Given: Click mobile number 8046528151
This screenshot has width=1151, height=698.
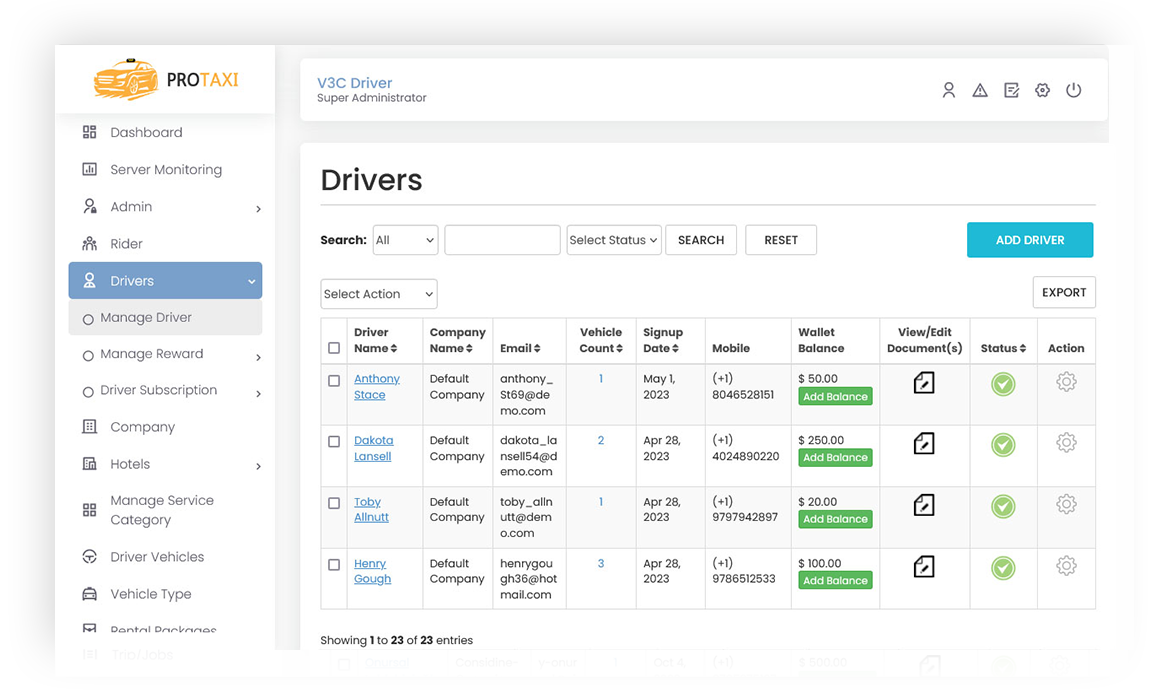Looking at the screenshot, I should coord(743,395).
